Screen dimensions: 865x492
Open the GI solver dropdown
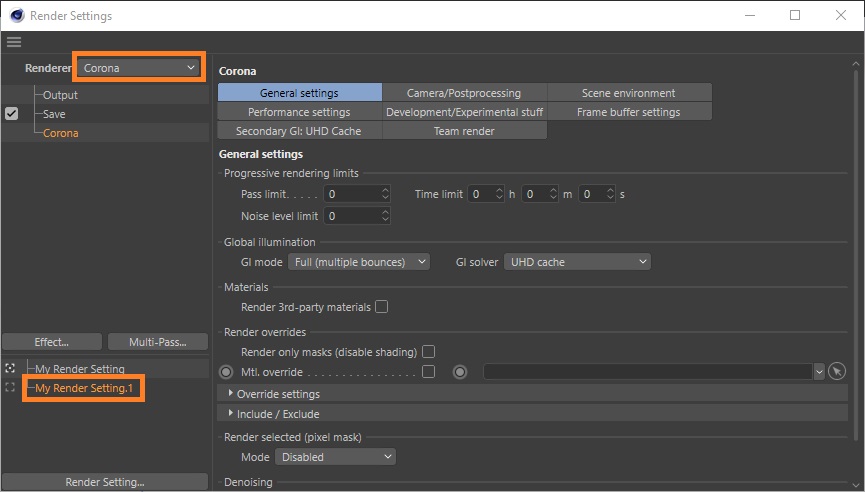coord(577,262)
